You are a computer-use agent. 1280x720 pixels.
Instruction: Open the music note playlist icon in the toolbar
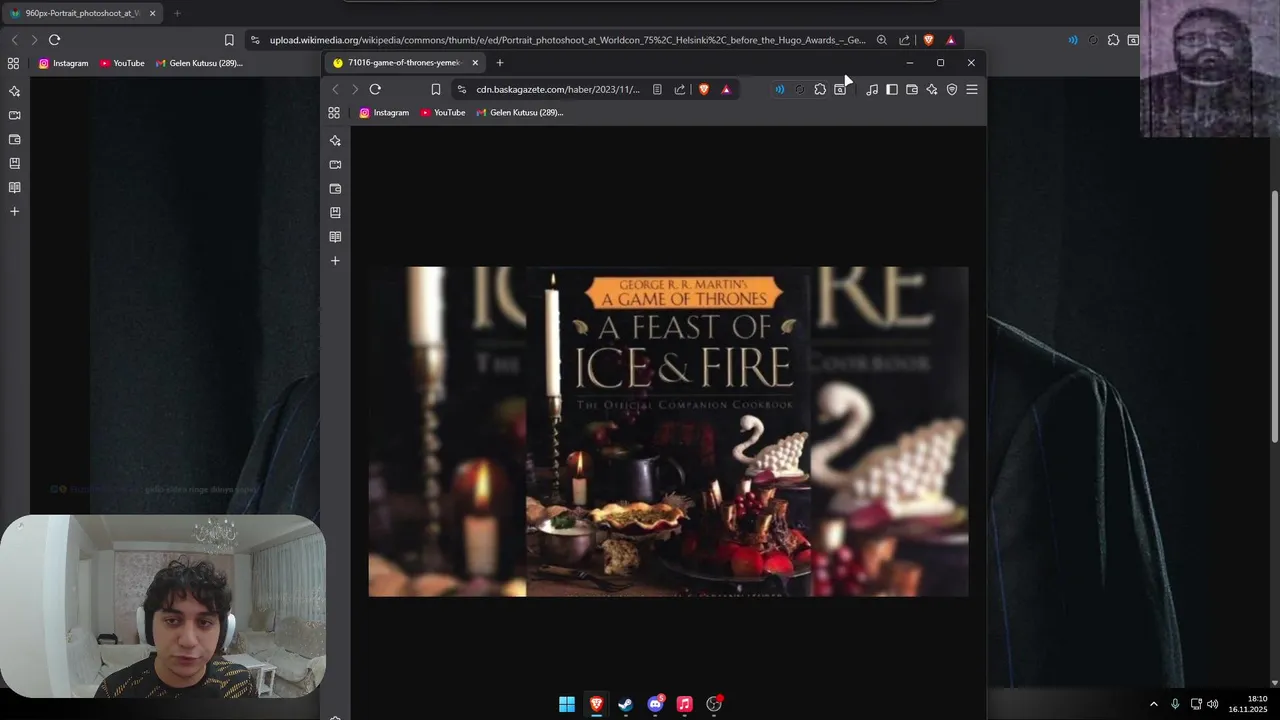pyautogui.click(x=872, y=89)
